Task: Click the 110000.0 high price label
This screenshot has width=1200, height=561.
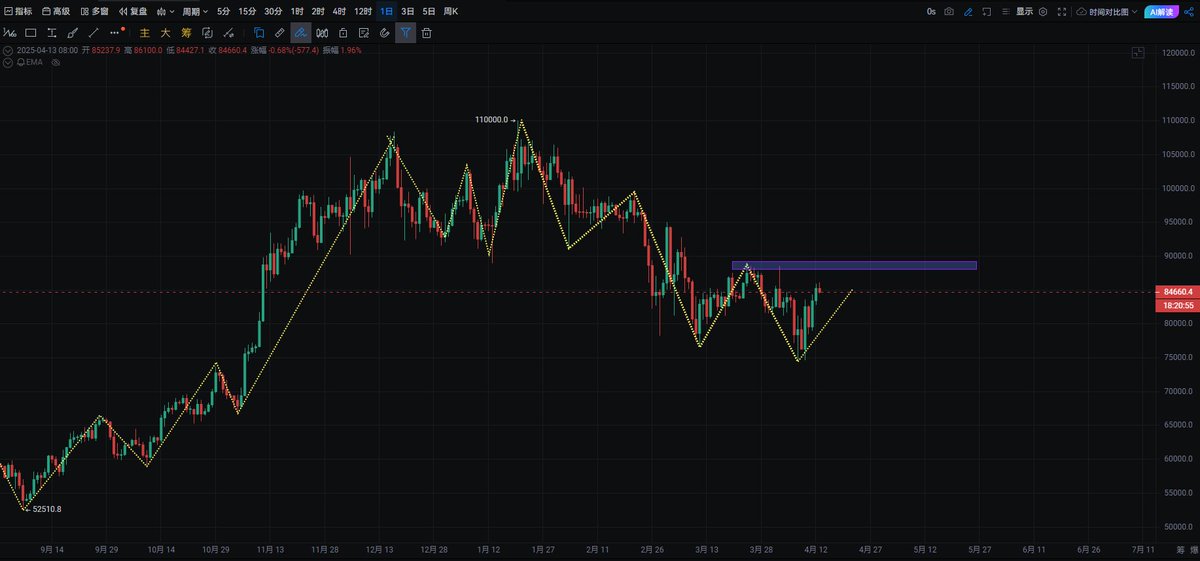Action: 490,119
